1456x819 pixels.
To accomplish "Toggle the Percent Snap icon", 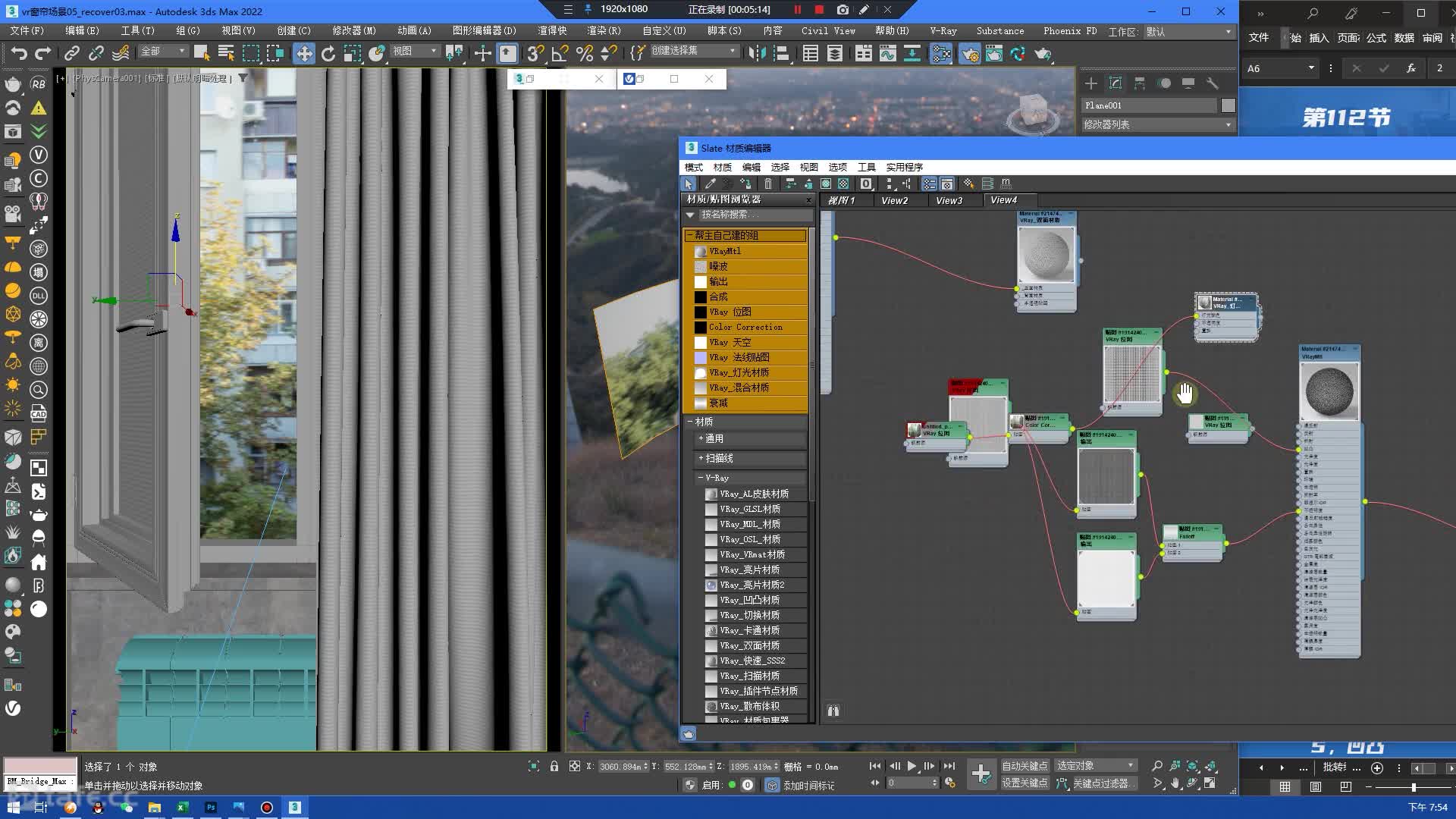I will tap(584, 53).
